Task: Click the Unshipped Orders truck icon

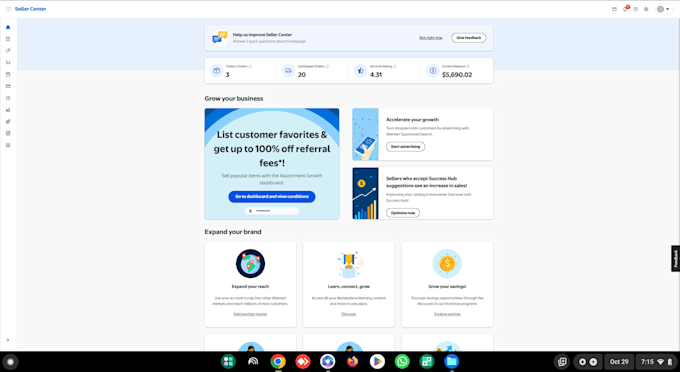Action: (288, 70)
